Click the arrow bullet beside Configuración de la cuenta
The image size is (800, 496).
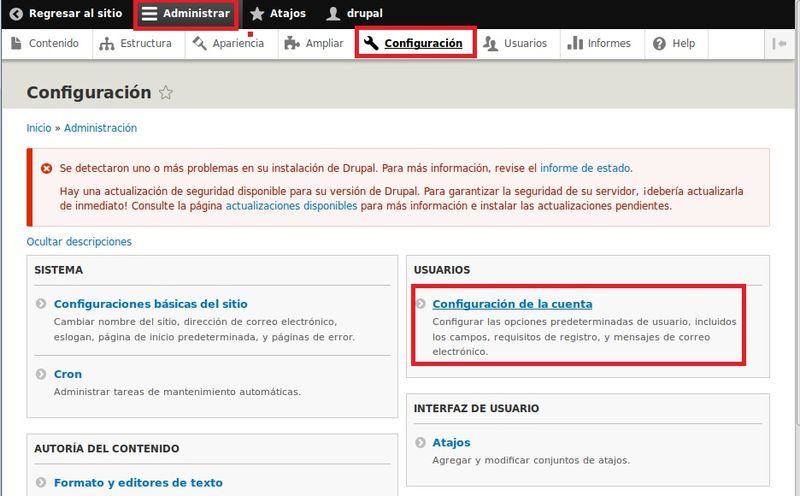pyautogui.click(x=420, y=304)
